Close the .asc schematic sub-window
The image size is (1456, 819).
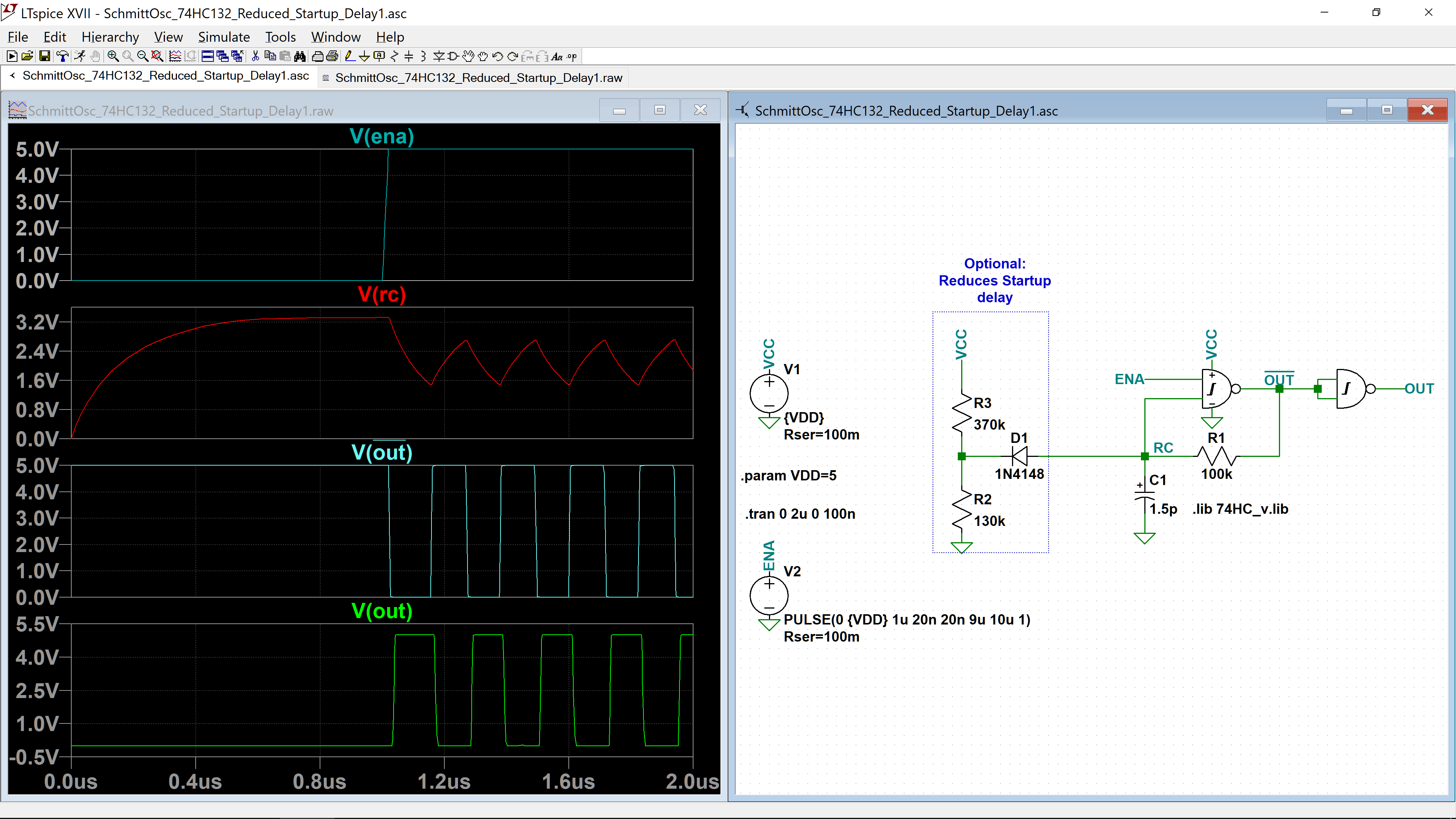(1427, 110)
